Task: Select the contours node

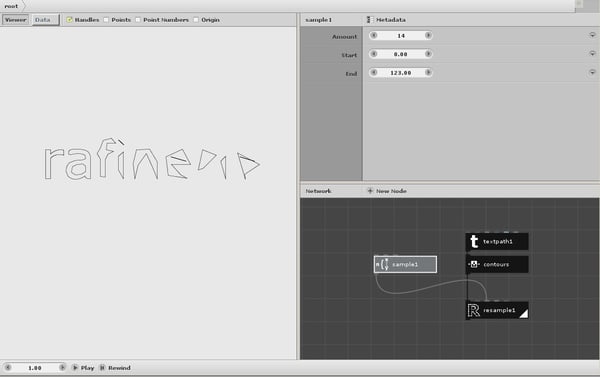Action: coord(497,264)
